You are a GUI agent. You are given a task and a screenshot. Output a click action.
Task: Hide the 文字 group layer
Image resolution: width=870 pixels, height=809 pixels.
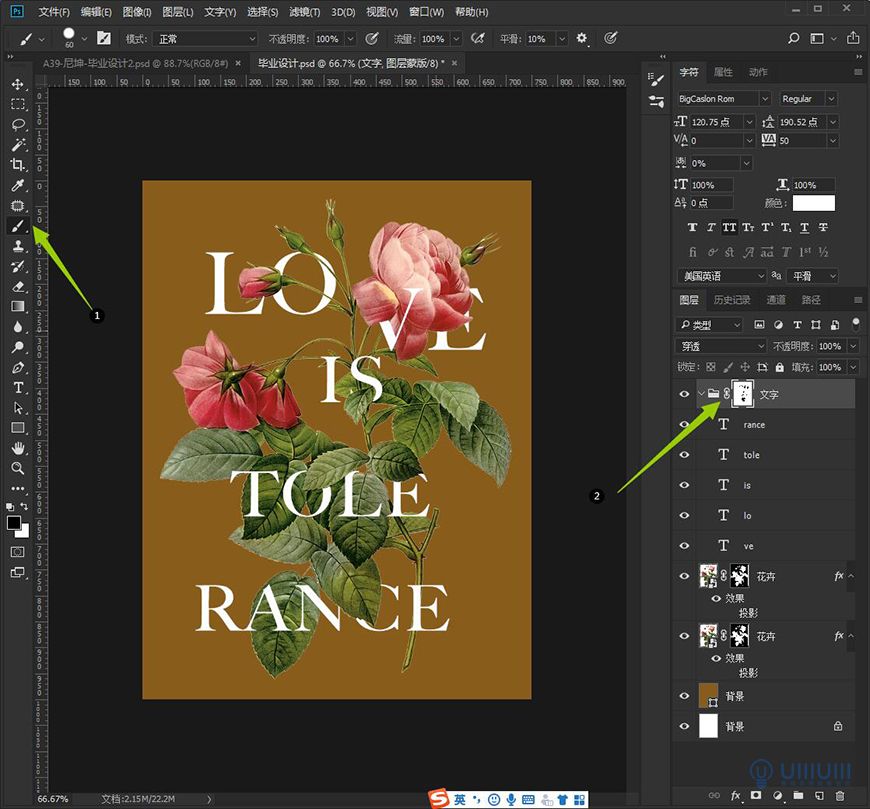[x=685, y=394]
